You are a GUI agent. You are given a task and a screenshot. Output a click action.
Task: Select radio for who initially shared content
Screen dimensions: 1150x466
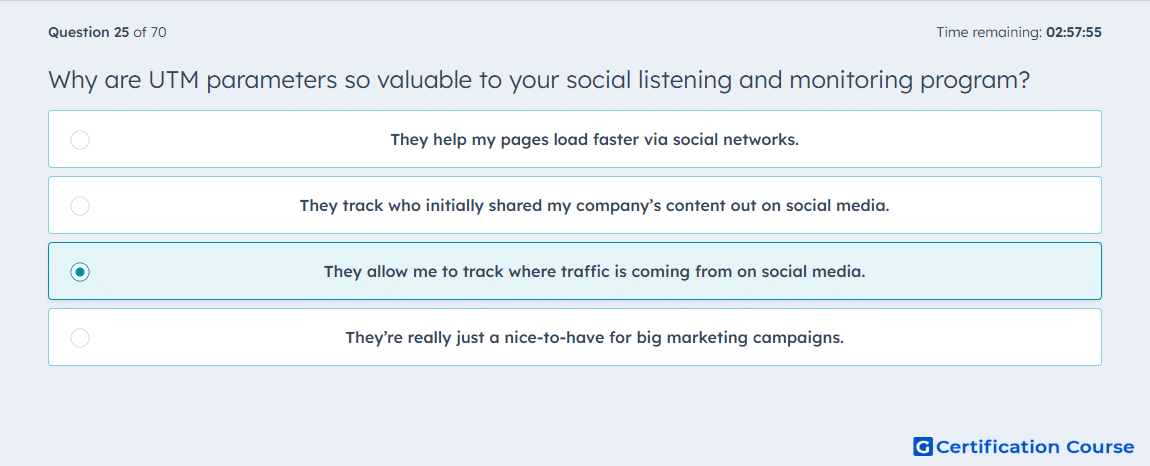click(x=80, y=205)
